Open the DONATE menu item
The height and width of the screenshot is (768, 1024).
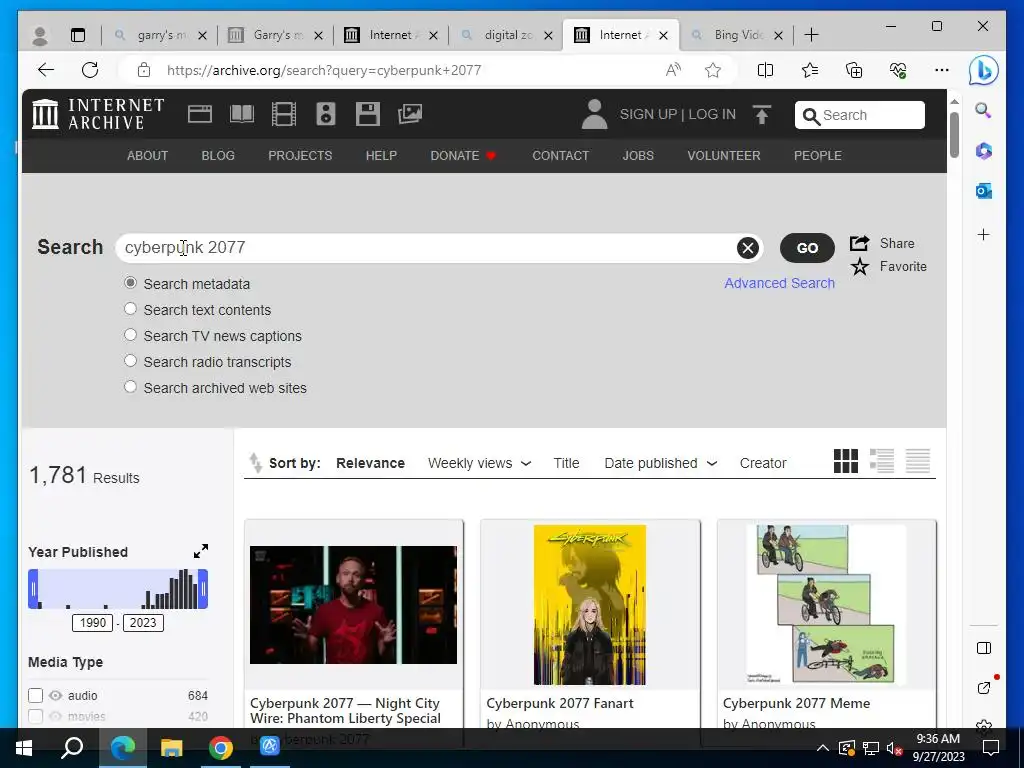pyautogui.click(x=463, y=155)
